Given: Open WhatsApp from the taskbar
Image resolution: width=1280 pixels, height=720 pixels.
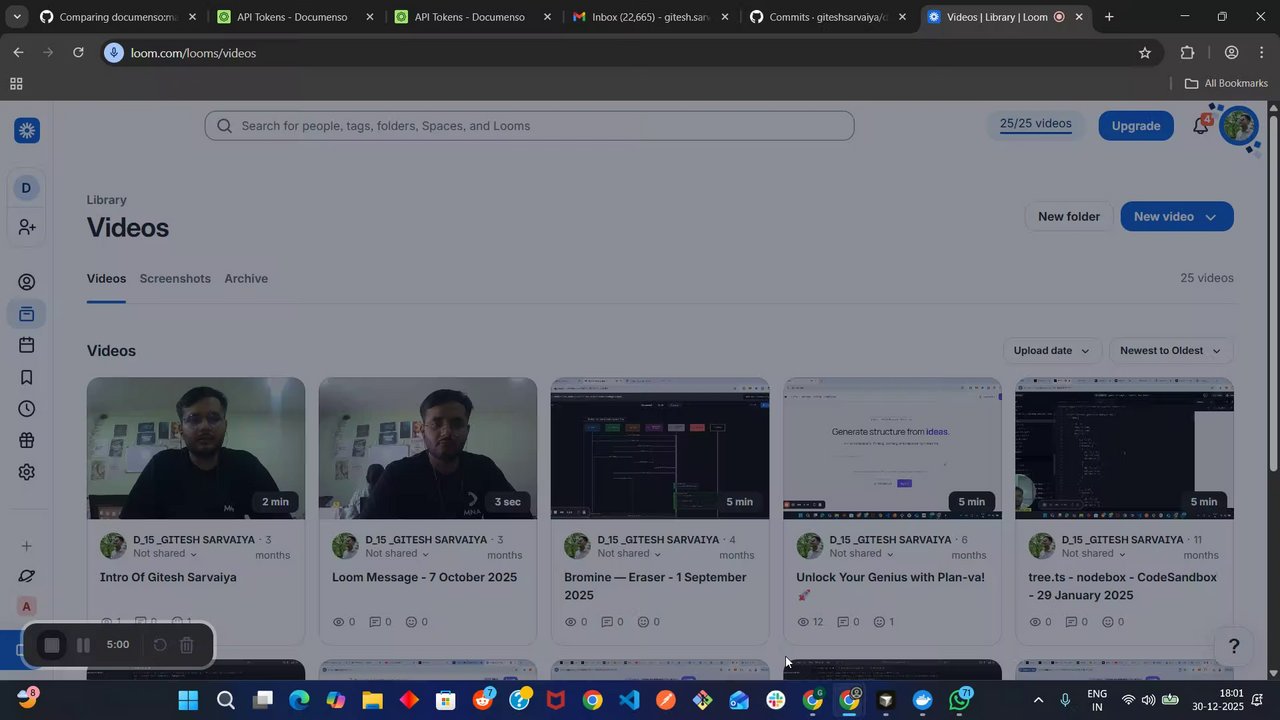Looking at the screenshot, I should click(x=960, y=700).
